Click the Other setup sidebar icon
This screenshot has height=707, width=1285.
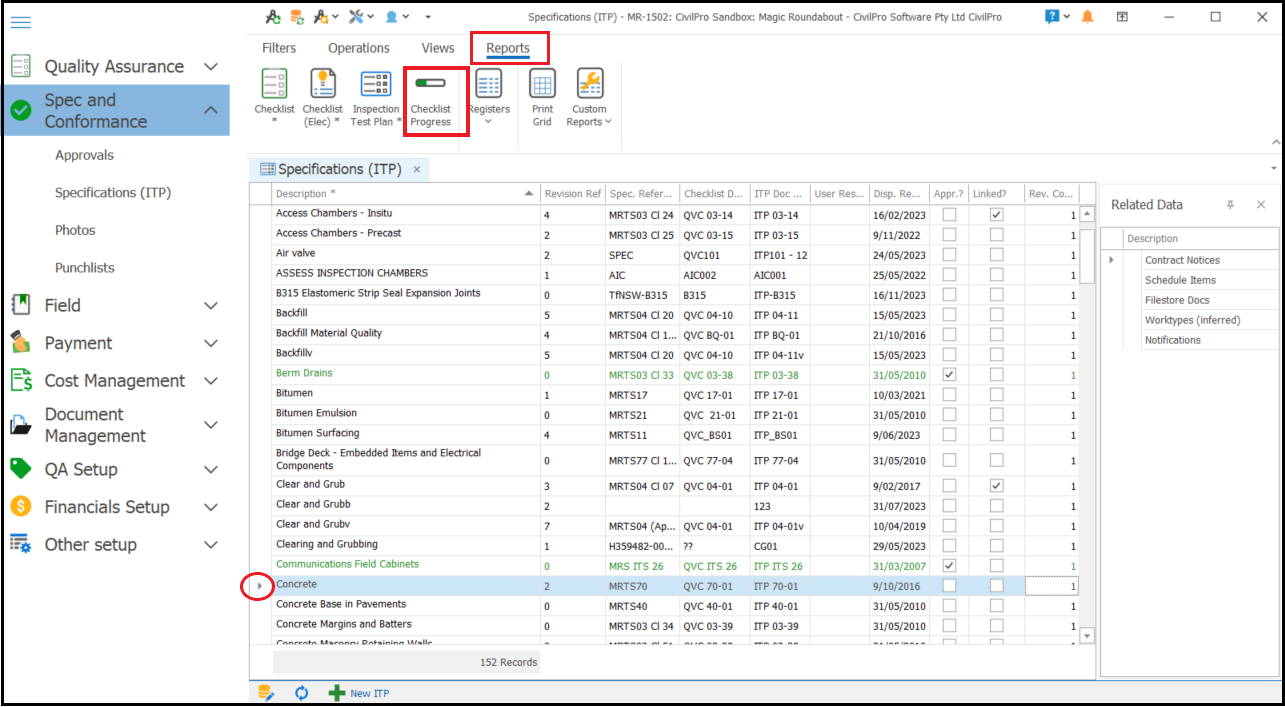click(21, 544)
